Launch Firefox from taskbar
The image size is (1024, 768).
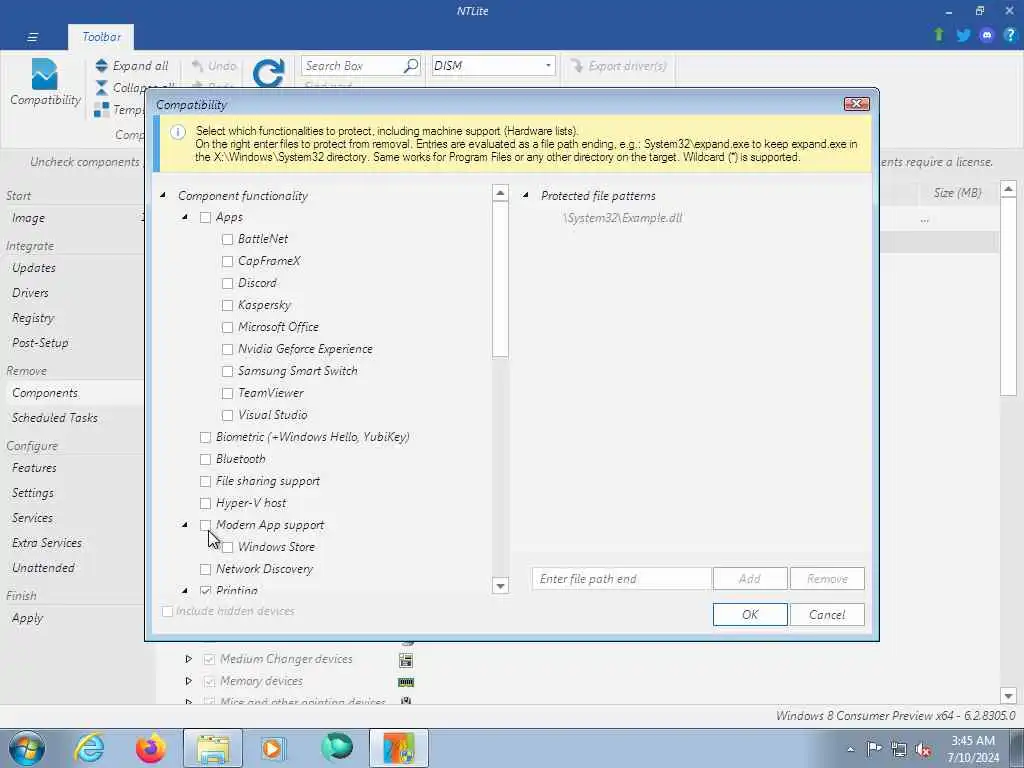pos(150,748)
